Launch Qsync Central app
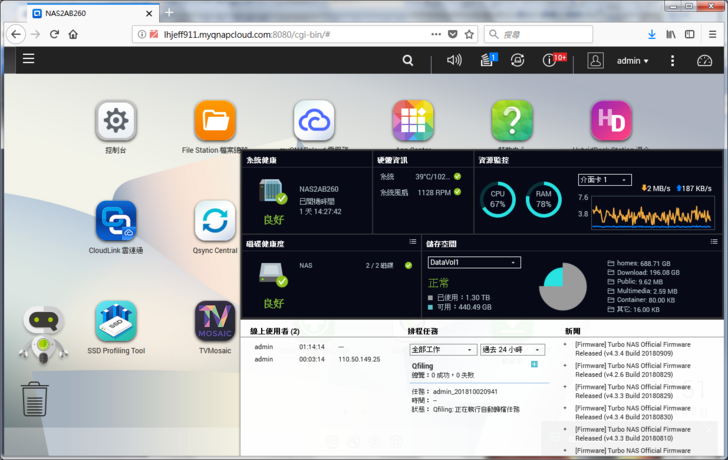This screenshot has width=728, height=460. [215, 221]
